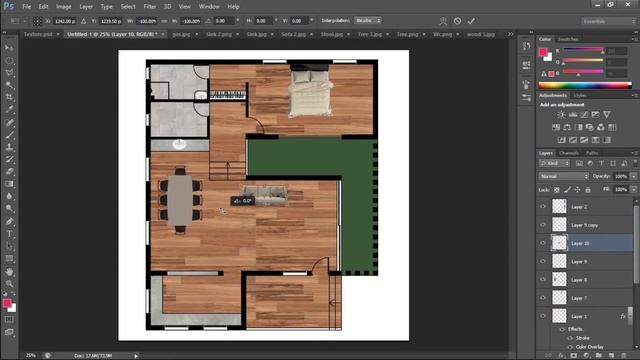Open the Essentials workspace dropdown
The height and width of the screenshot is (360, 640).
click(609, 21)
